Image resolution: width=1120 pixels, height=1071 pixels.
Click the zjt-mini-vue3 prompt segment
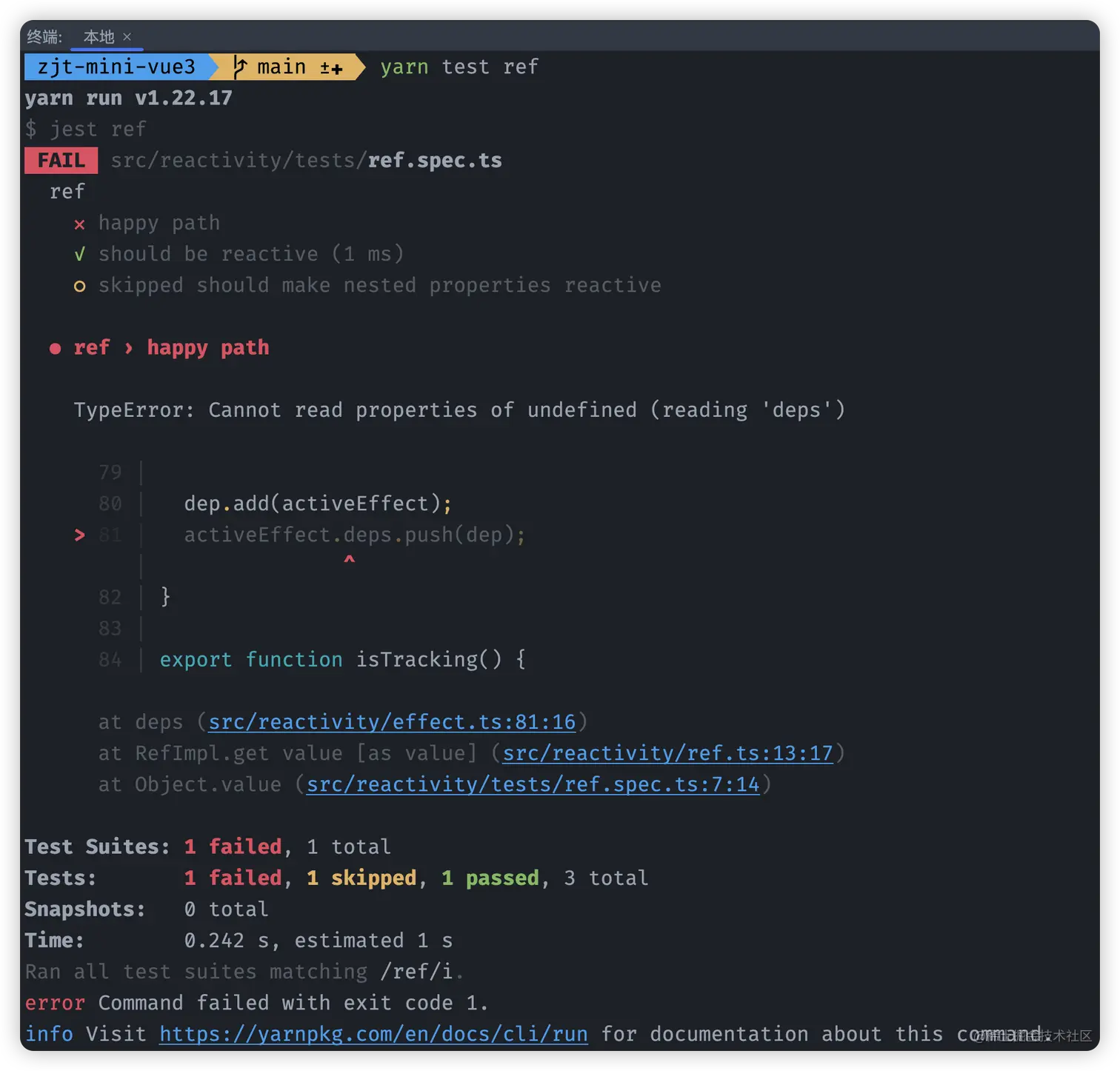point(116,67)
